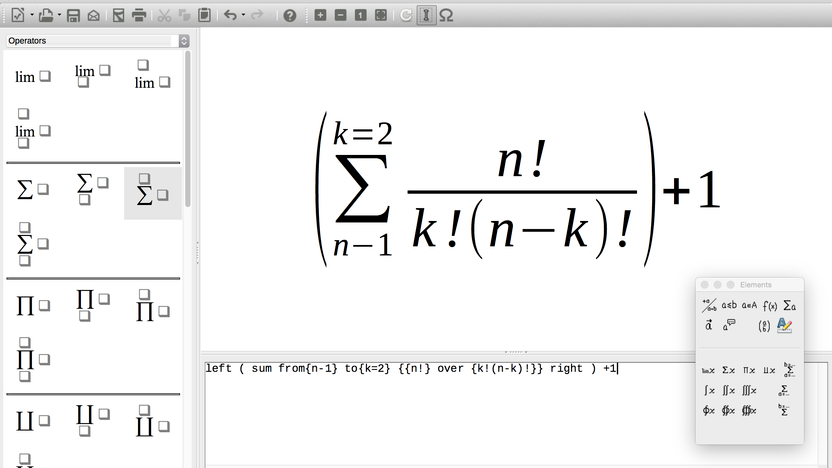
Task: Insert limit with lower subscript element
Action: [93, 75]
